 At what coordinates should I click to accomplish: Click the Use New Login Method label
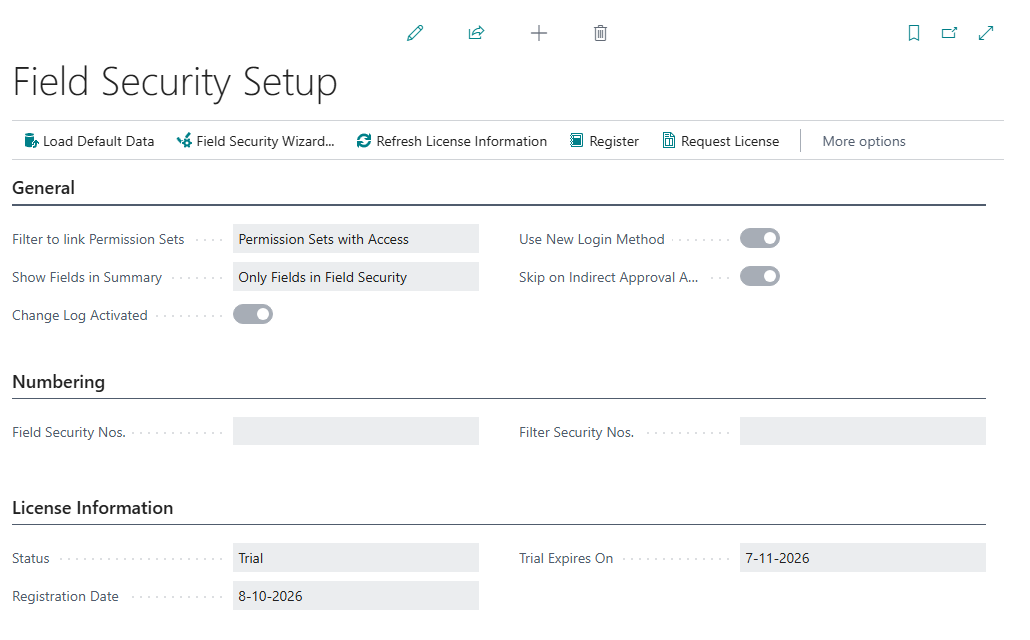592,239
